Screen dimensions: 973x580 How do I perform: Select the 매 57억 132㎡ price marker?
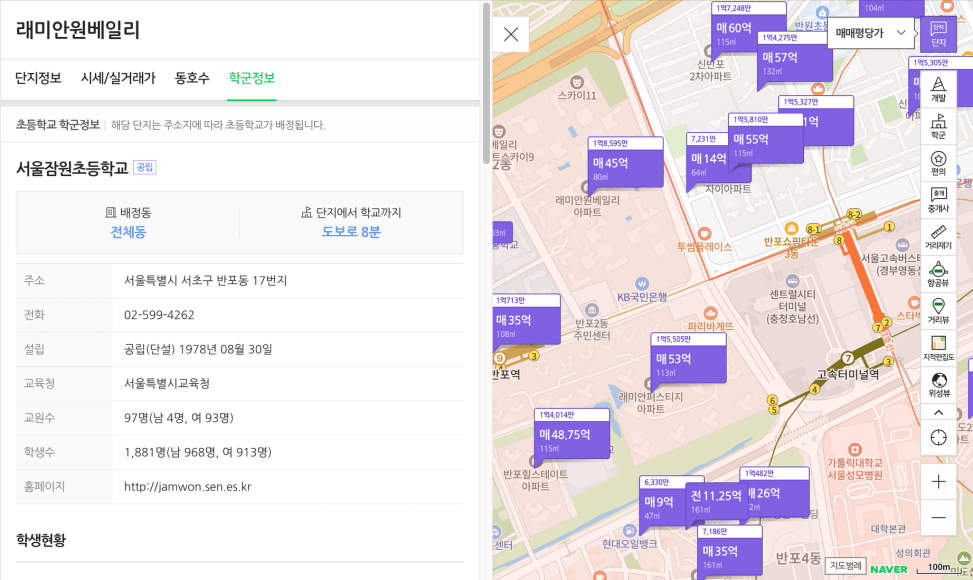(794, 57)
